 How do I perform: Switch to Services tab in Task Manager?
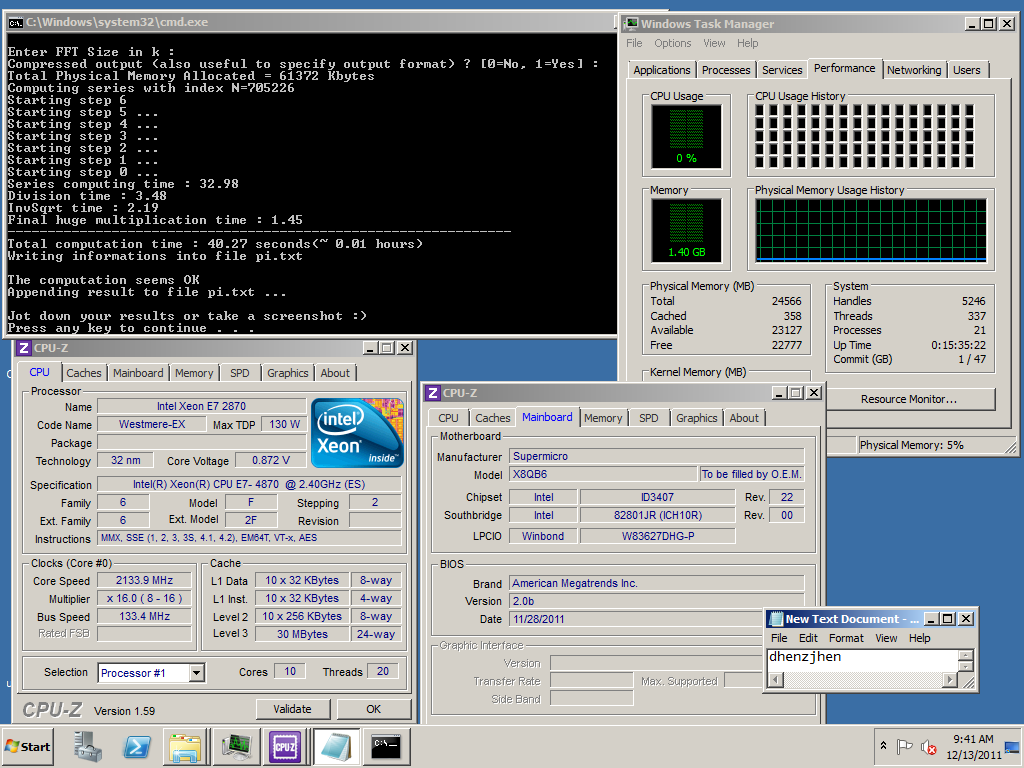(782, 70)
